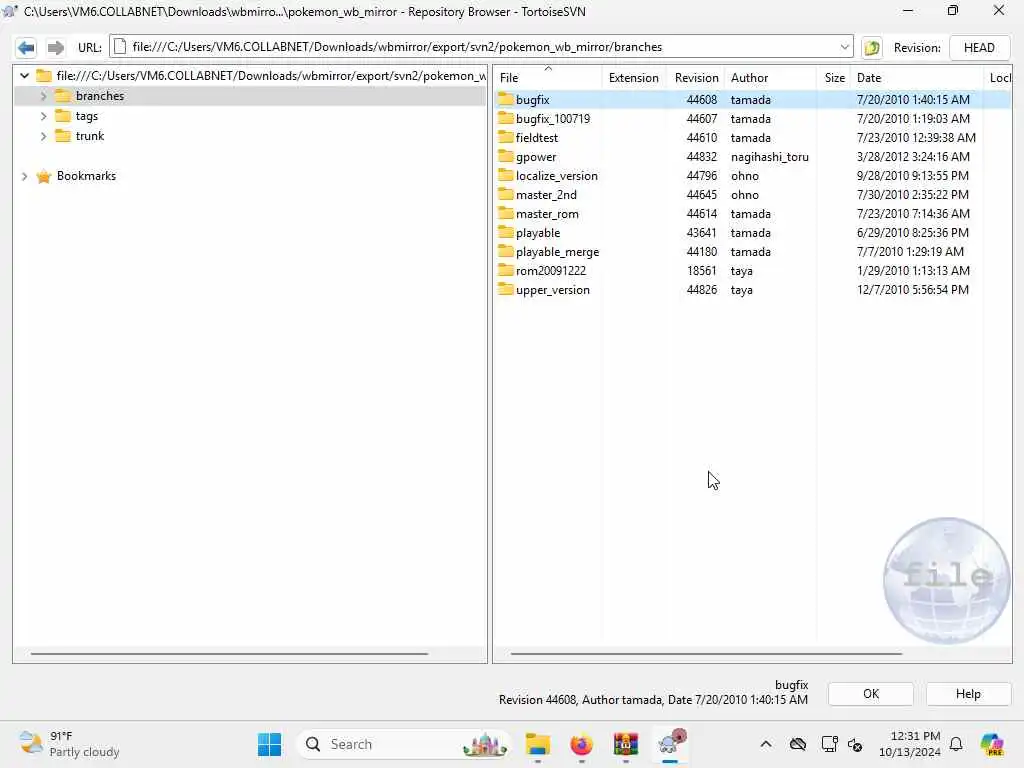Select the Bookmarks tree item
Viewport: 1024px width, 768px height.
pyautogui.click(x=86, y=176)
